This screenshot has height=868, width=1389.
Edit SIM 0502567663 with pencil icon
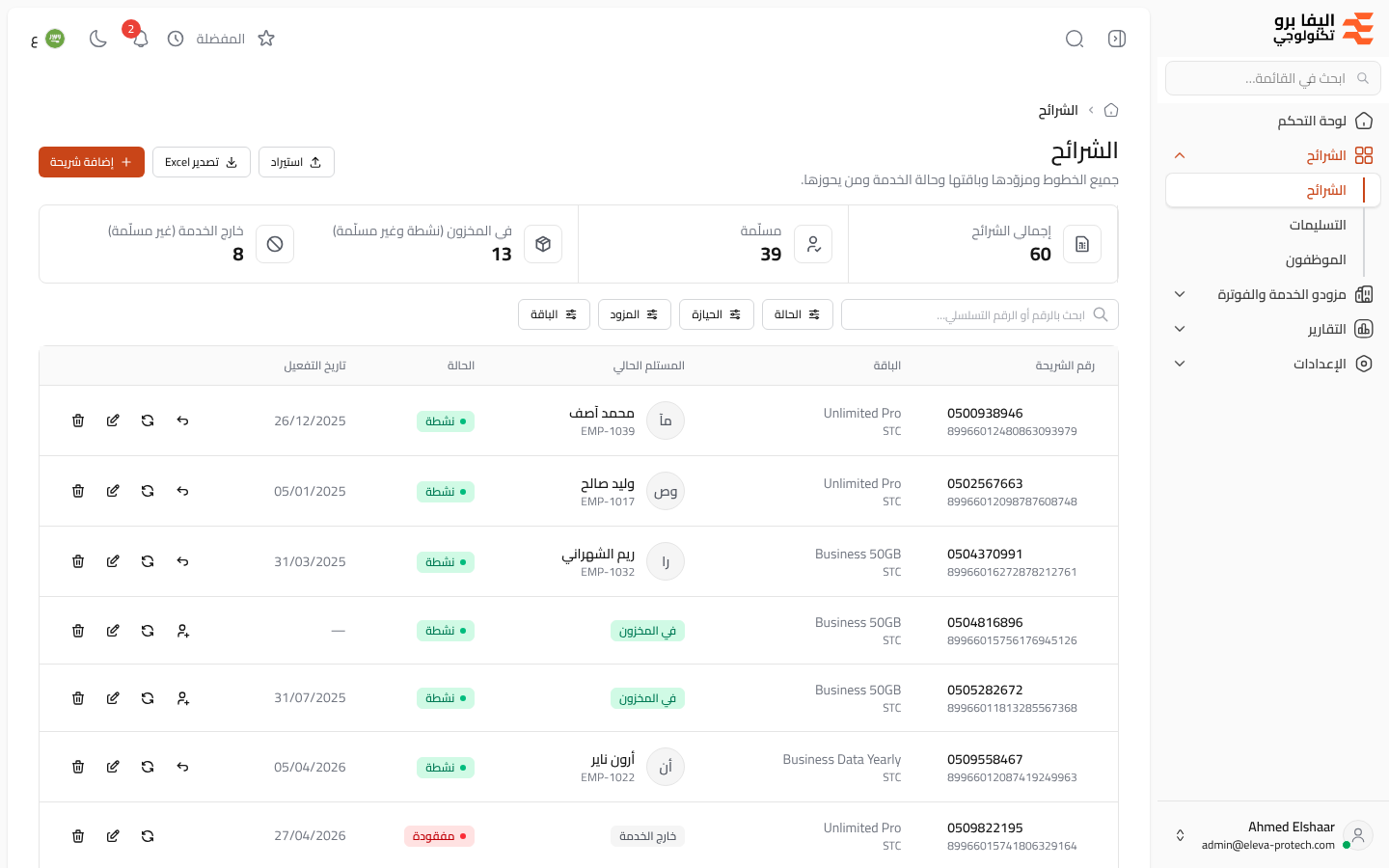(113, 491)
